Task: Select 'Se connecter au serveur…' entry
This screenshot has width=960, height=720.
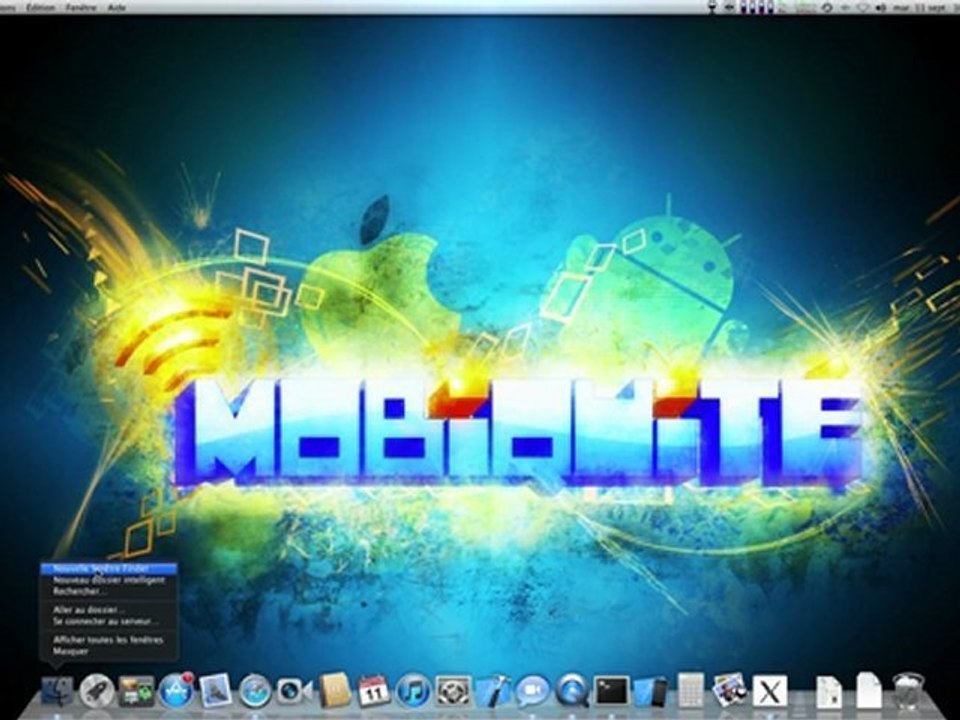Action: coord(108,621)
